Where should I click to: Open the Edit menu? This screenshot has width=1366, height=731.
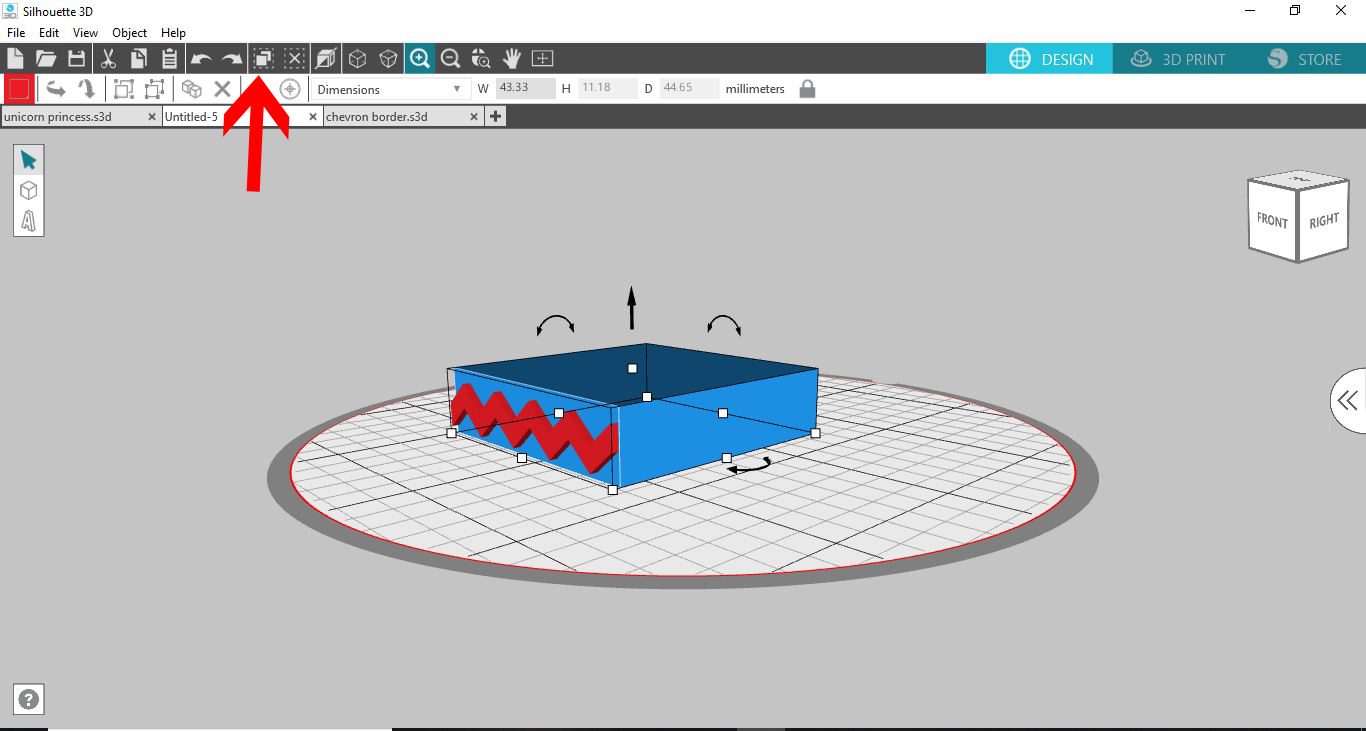(49, 33)
